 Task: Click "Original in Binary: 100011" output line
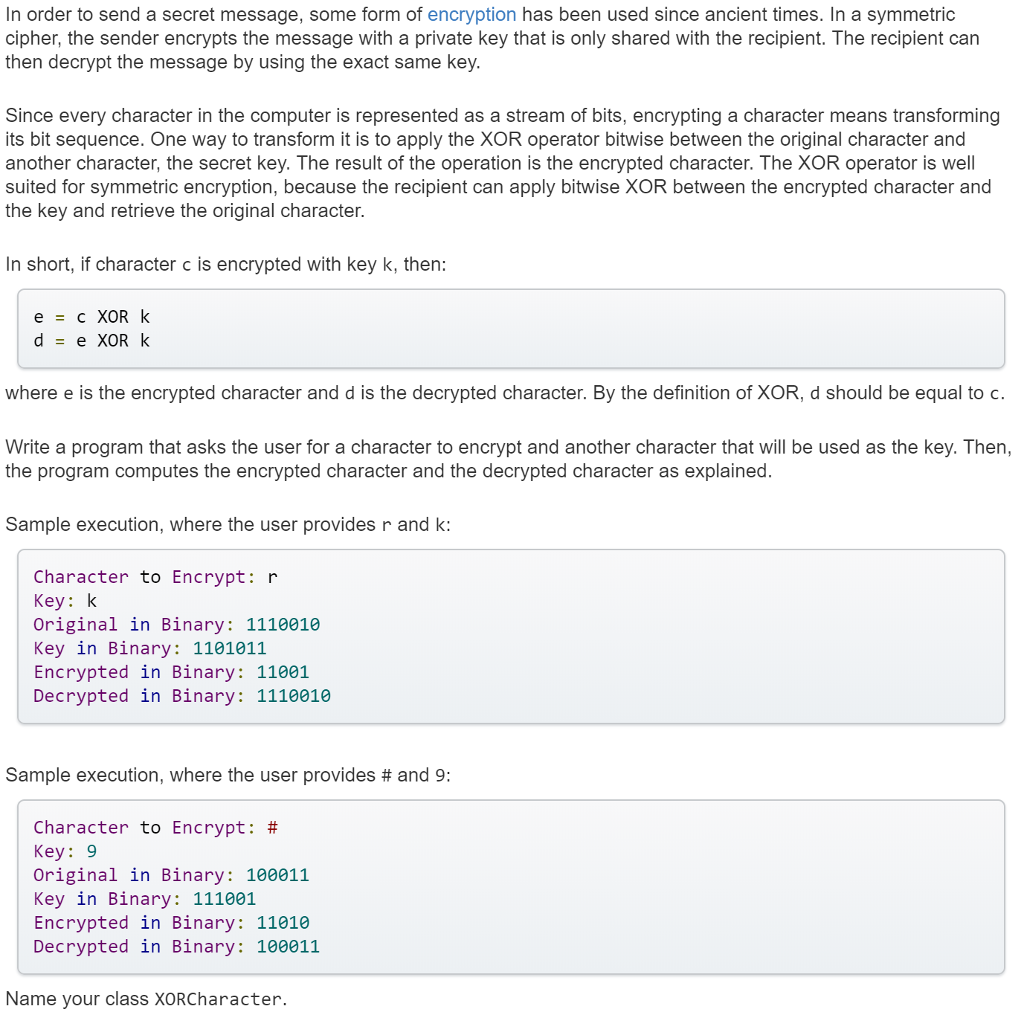[171, 876]
